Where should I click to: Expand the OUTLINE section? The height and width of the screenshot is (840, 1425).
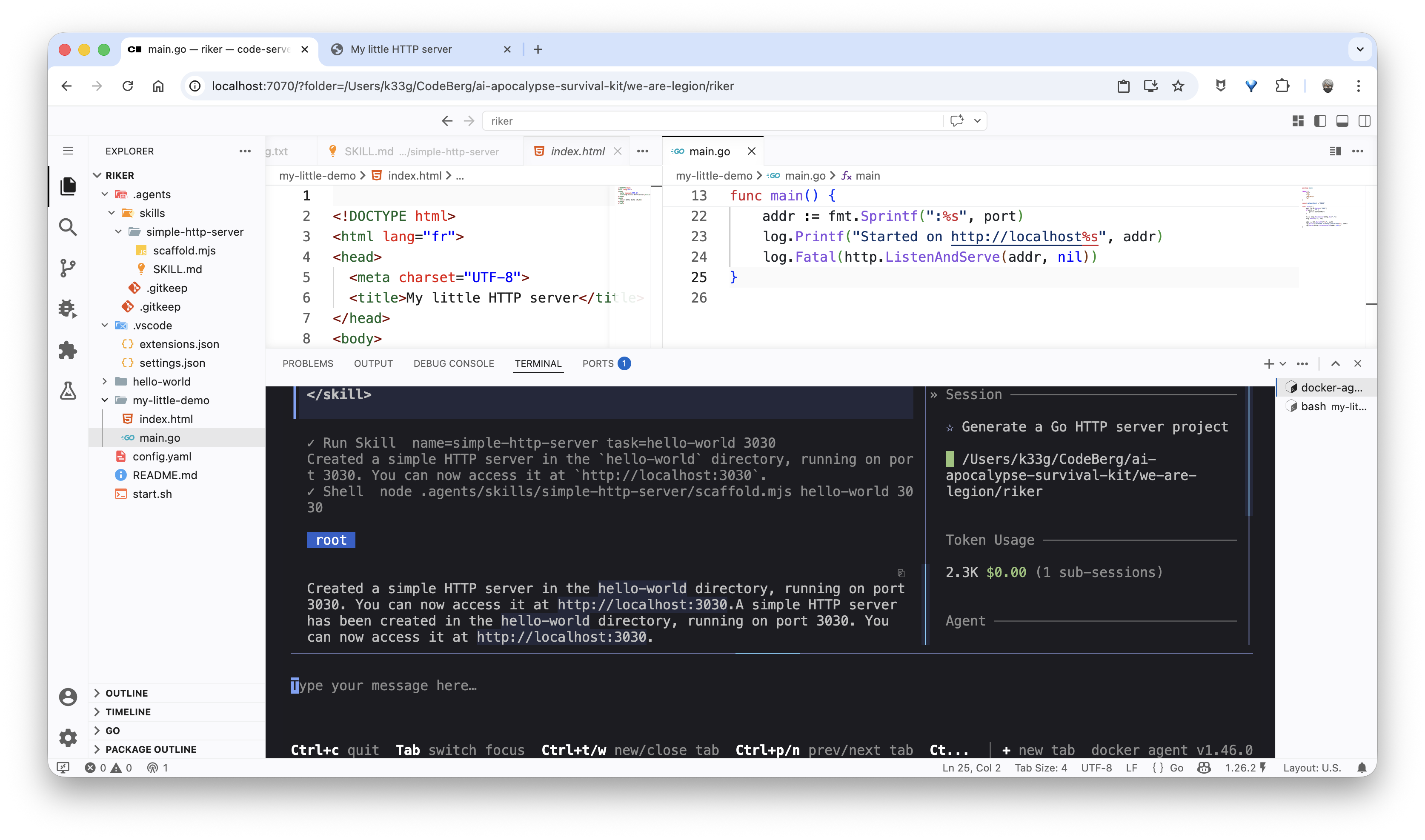[x=126, y=693]
